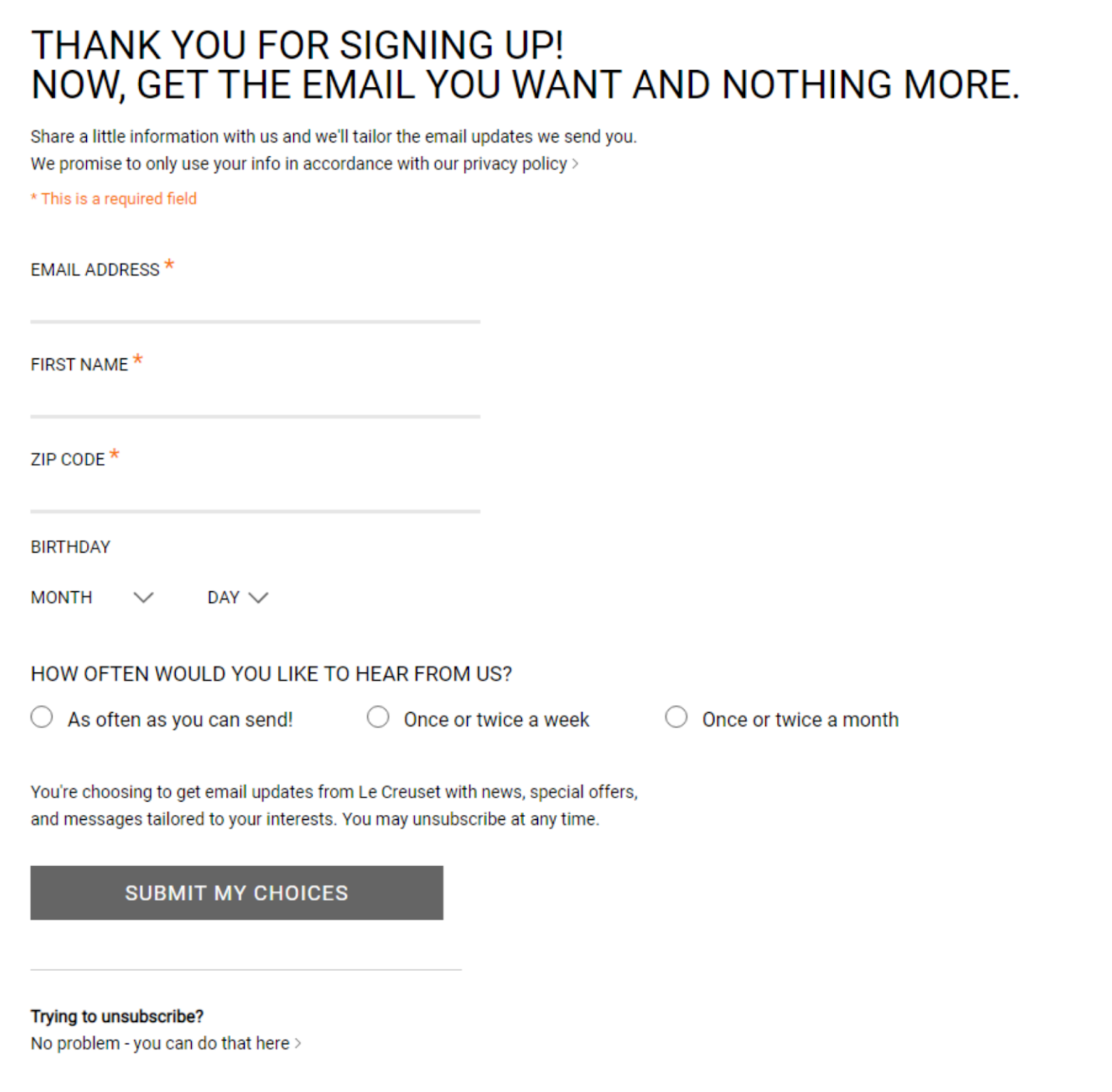Pick "Once or twice a month" option
Image resolution: width=1112 pixels, height=1092 pixels.
tap(677, 716)
